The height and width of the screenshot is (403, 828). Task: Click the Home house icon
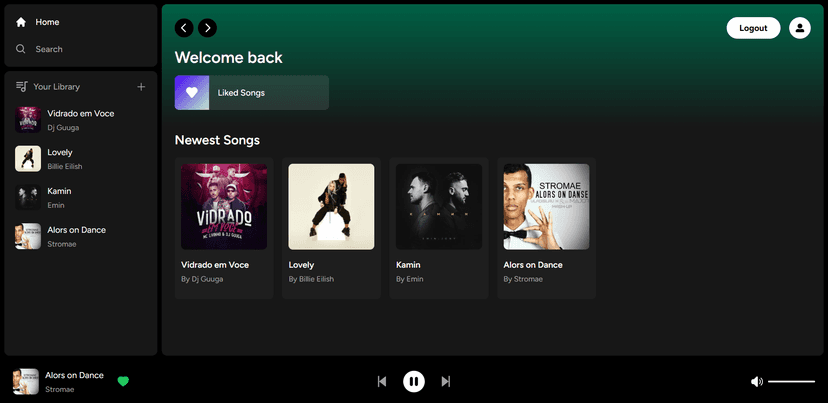pos(21,22)
